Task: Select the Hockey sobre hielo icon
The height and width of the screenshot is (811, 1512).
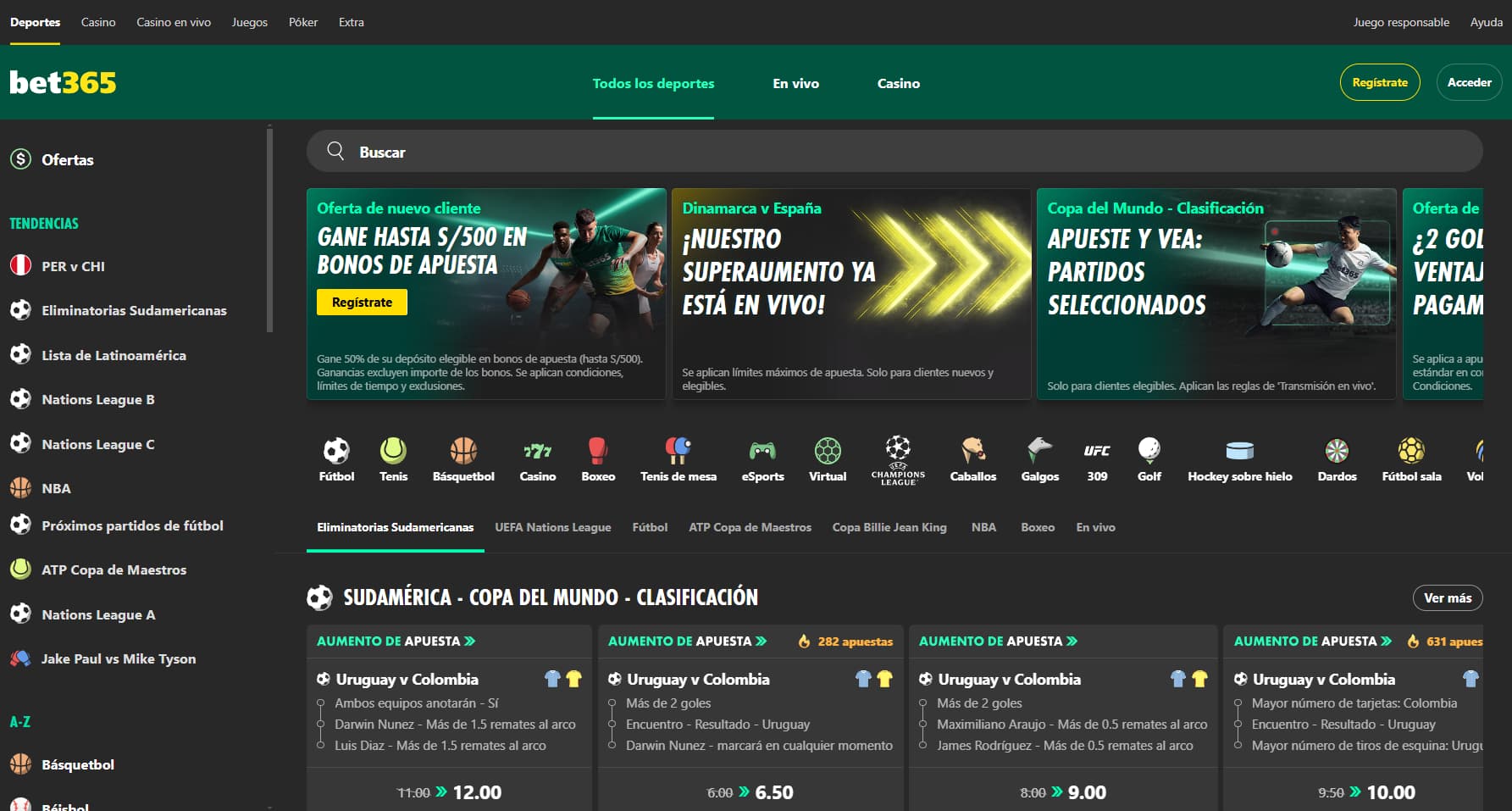Action: [1239, 458]
